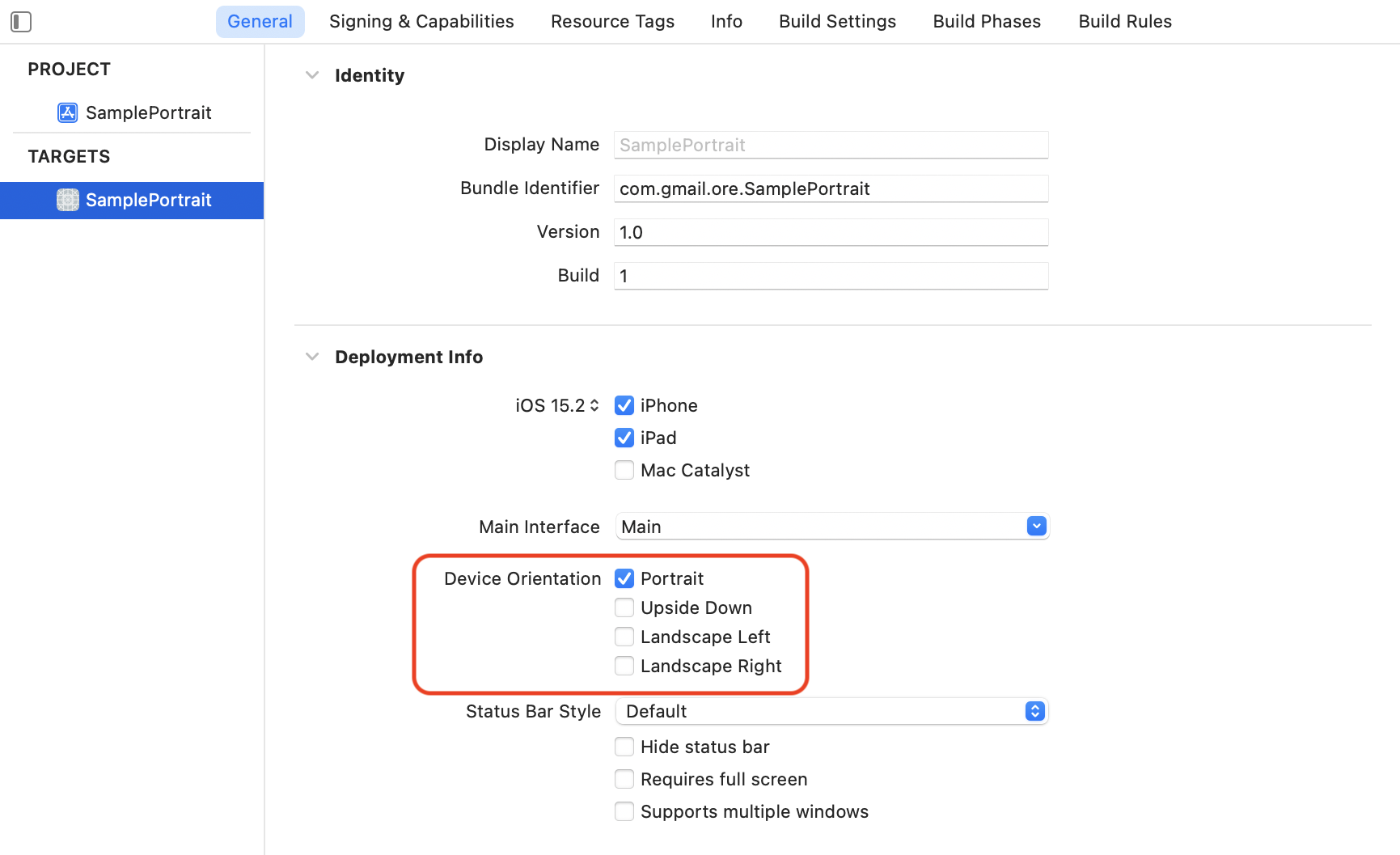1400x855 pixels.
Task: Uncheck the Portrait orientation
Action: point(624,578)
